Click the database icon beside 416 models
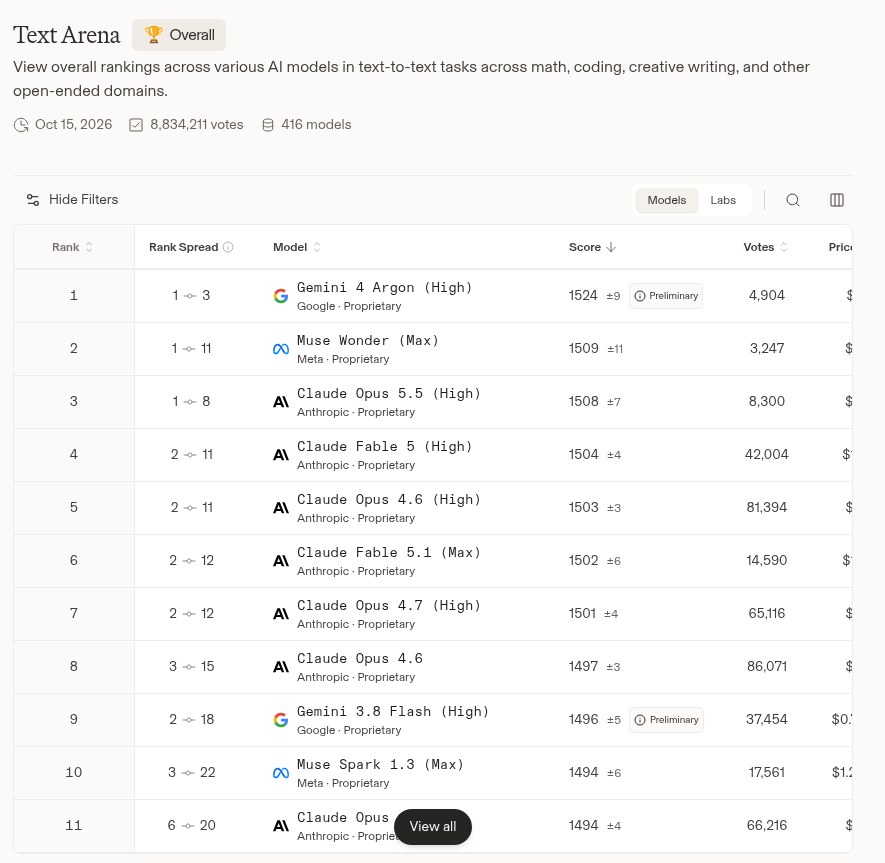Image resolution: width=885 pixels, height=863 pixels. pos(268,125)
